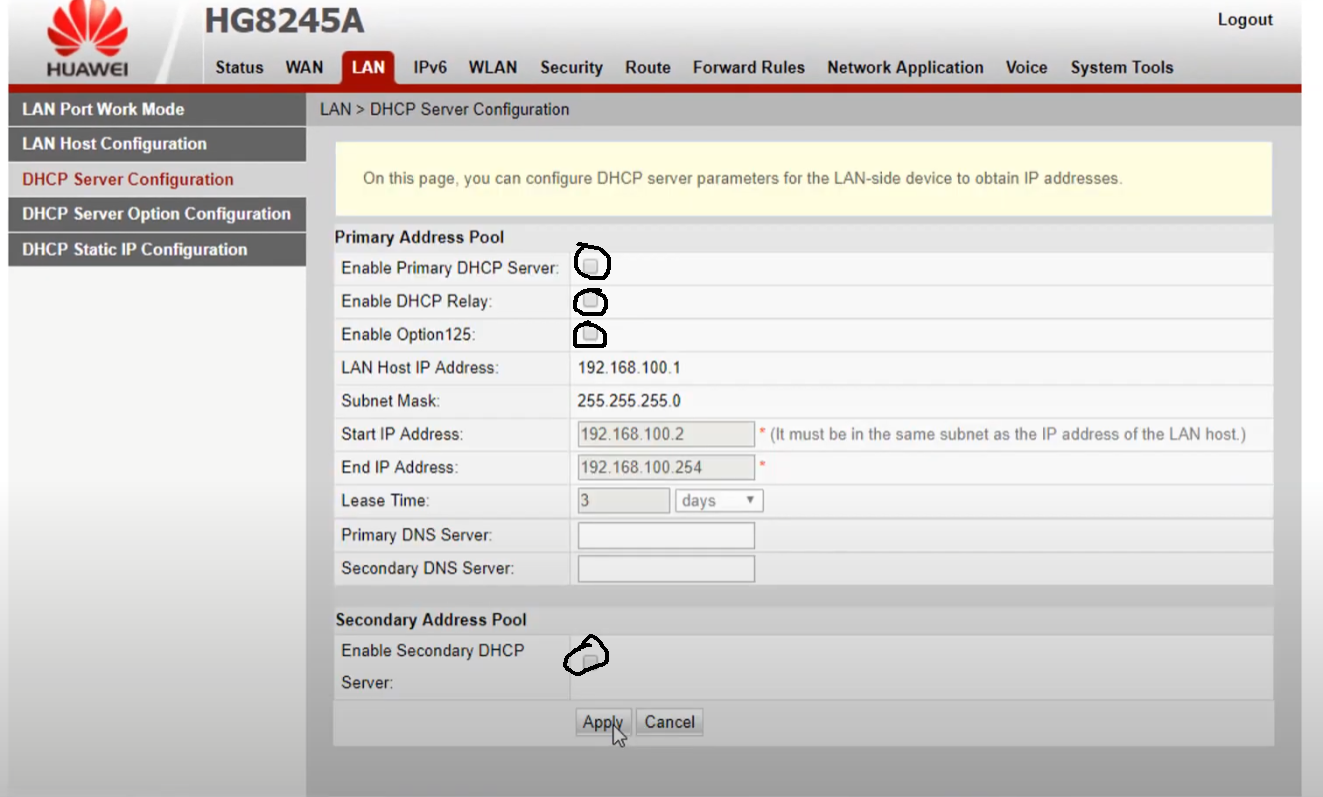
Task: Click the Start IP Address field
Action: (666, 434)
